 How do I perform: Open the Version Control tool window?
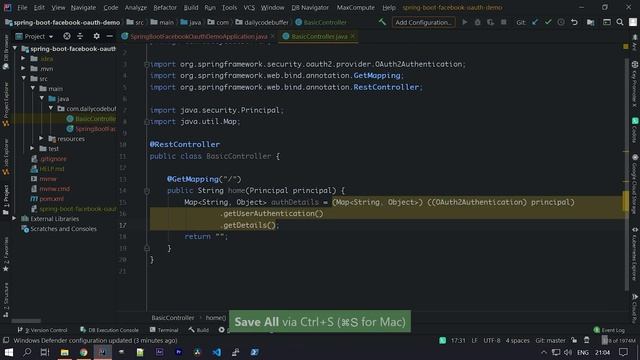(42, 330)
